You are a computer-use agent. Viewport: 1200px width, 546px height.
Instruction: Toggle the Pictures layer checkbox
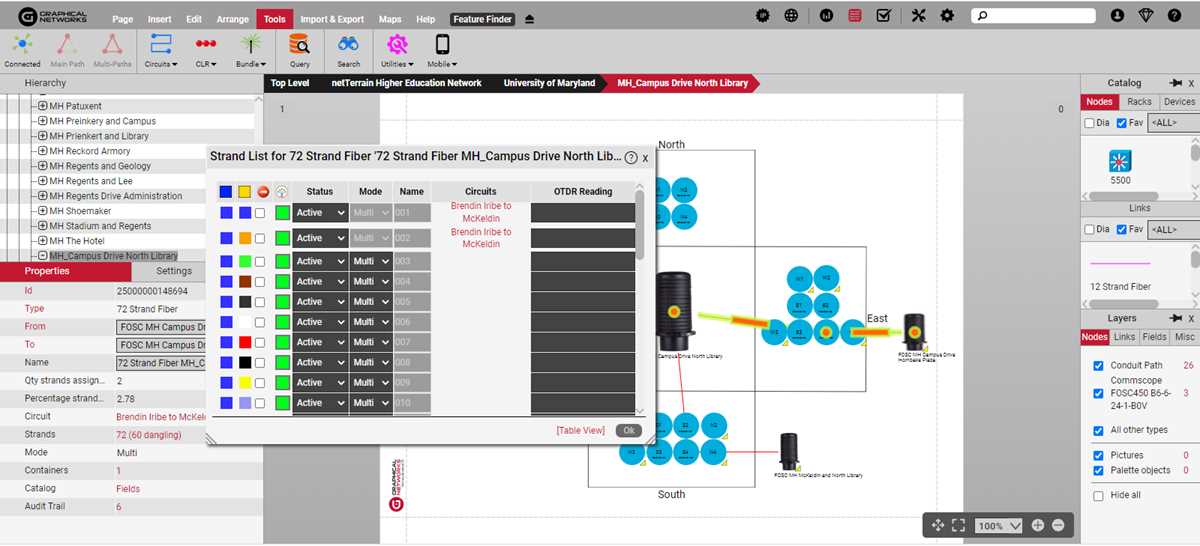pyautogui.click(x=1099, y=455)
